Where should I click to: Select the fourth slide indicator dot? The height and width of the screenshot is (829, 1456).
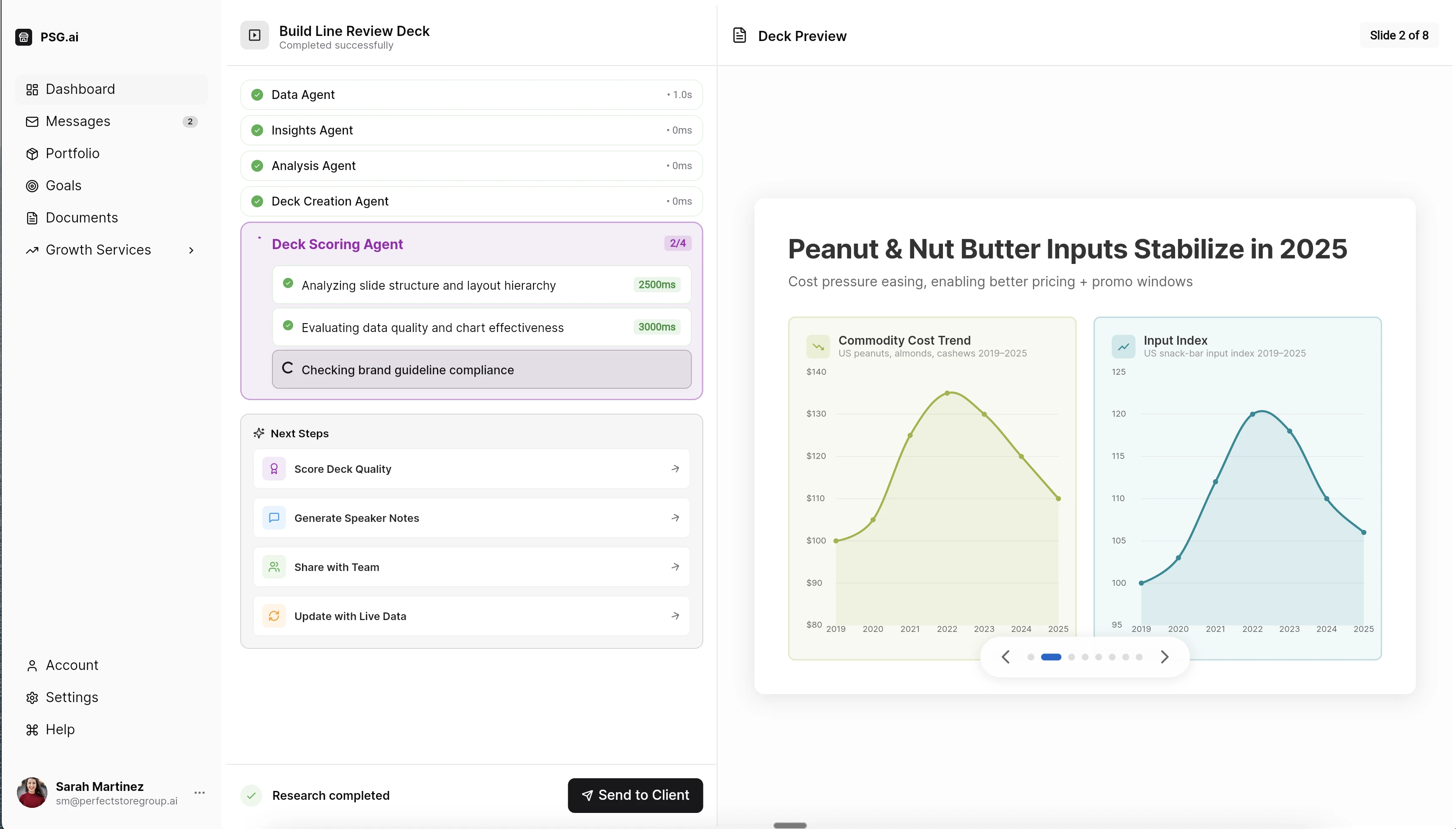click(1085, 656)
